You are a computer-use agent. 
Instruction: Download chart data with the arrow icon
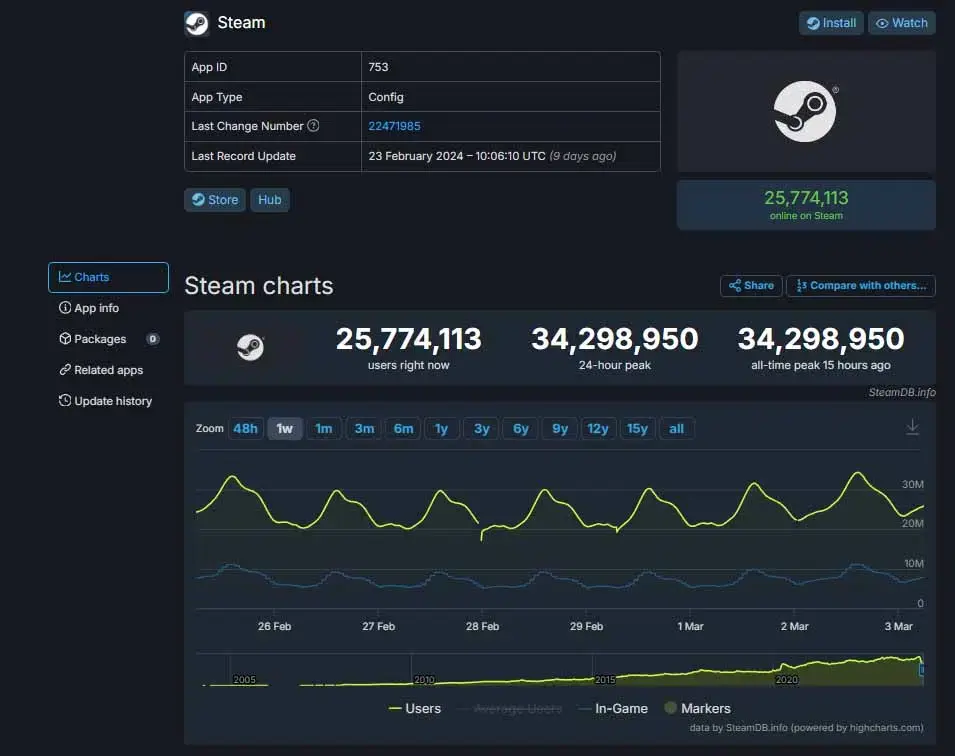[912, 427]
